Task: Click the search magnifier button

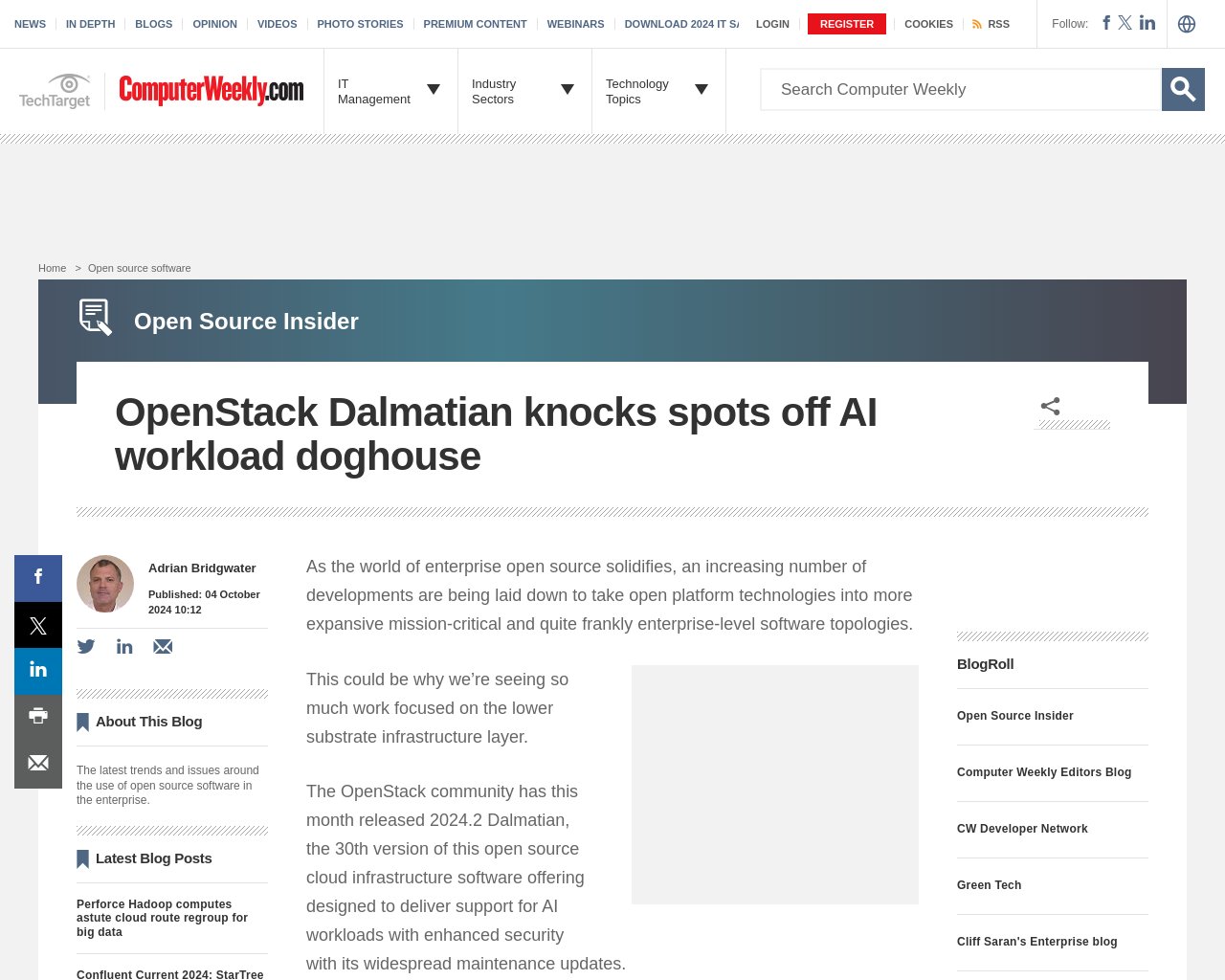Action: coord(1183,90)
